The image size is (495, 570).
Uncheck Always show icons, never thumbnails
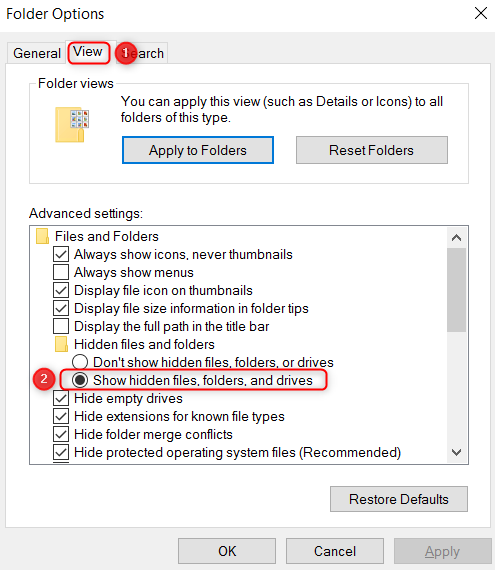61,254
